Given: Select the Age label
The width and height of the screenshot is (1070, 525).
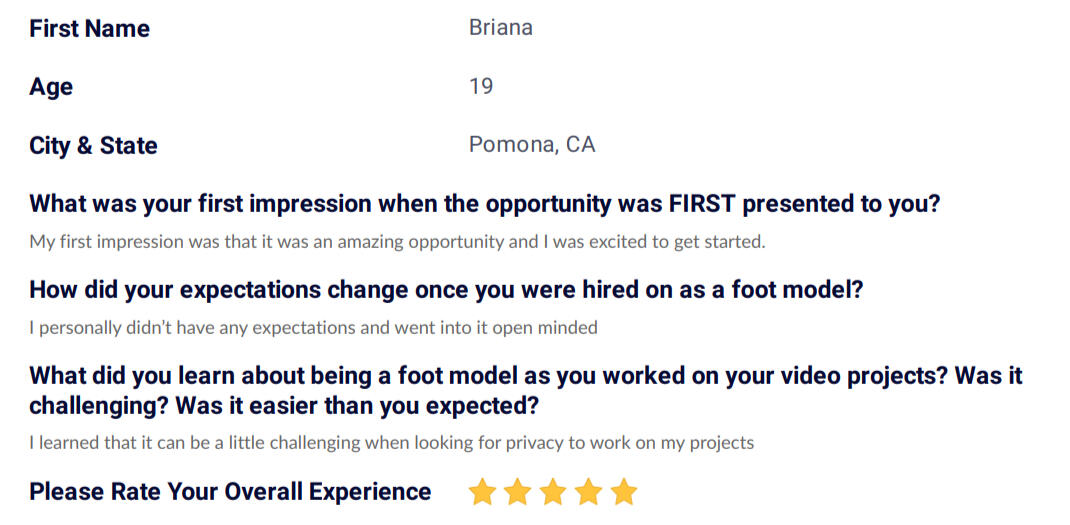Looking at the screenshot, I should 51,88.
